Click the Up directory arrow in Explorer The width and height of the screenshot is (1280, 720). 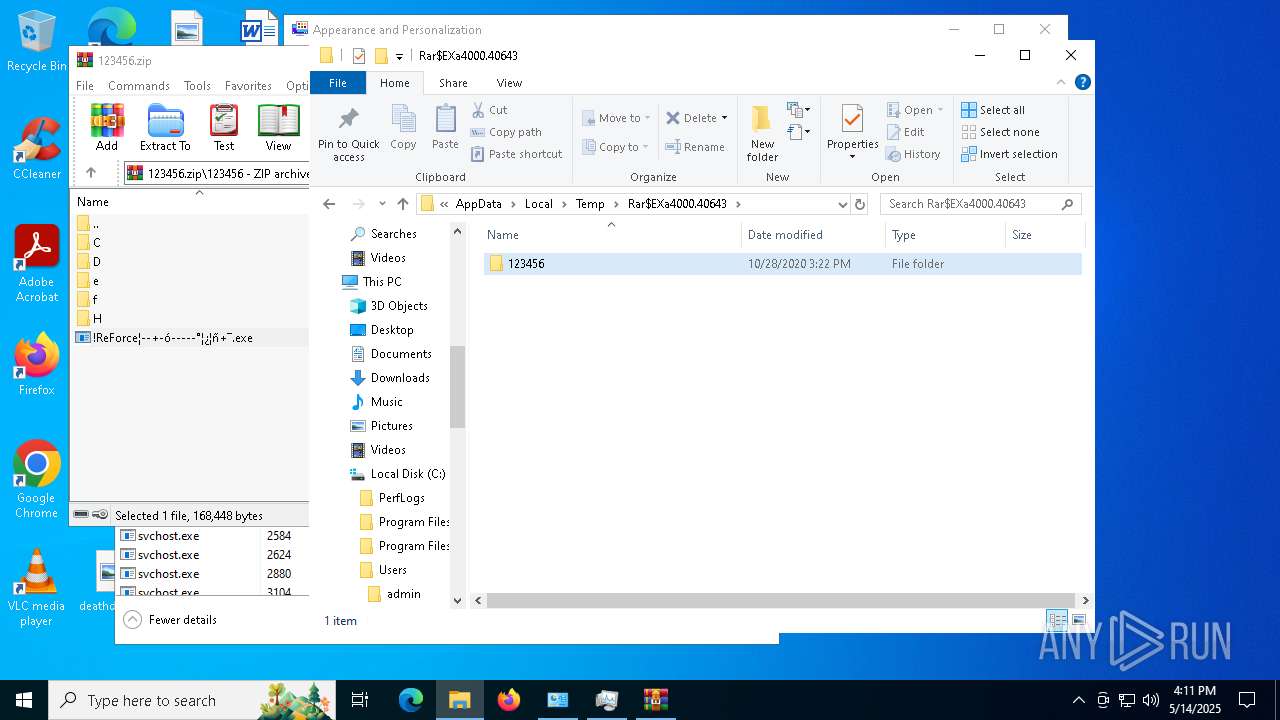tap(403, 204)
